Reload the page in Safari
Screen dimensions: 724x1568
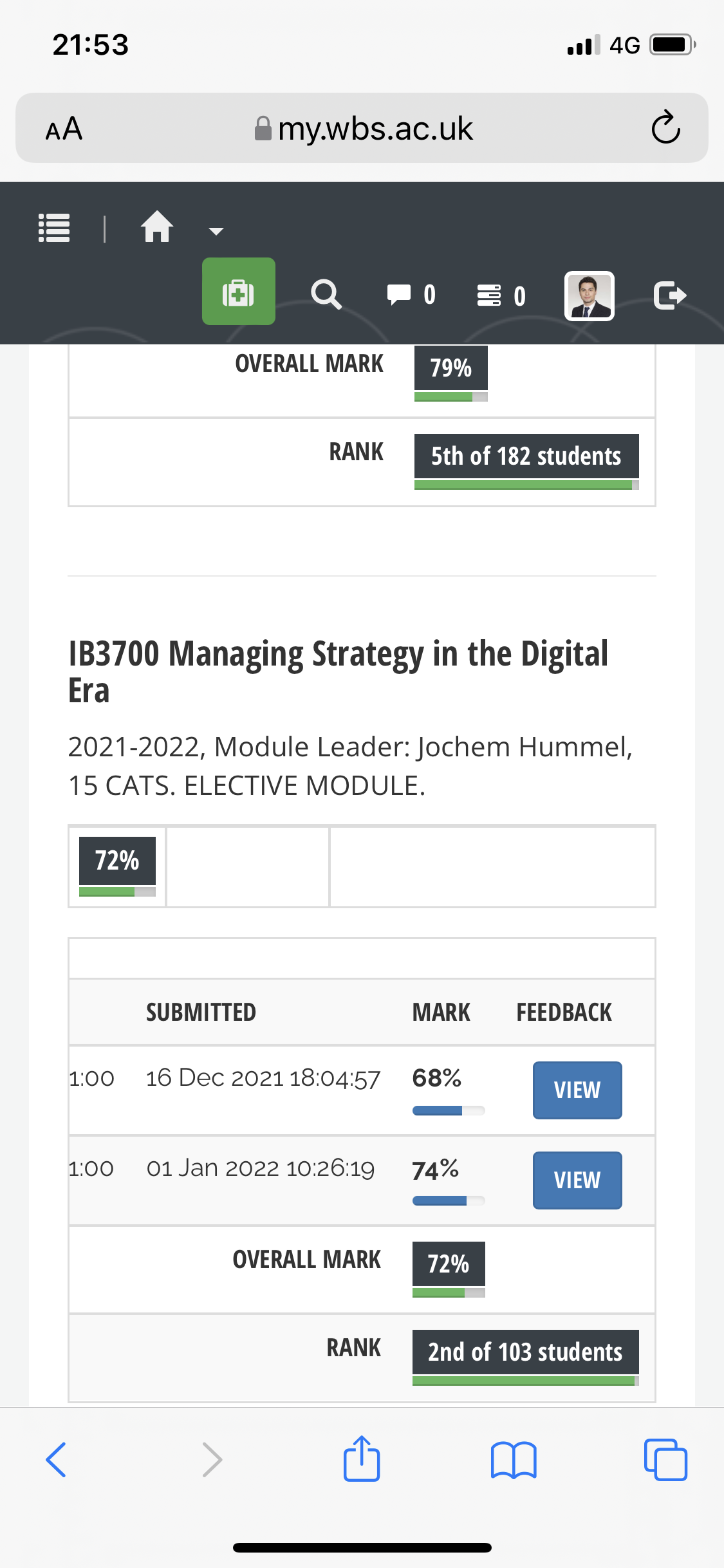[665, 127]
